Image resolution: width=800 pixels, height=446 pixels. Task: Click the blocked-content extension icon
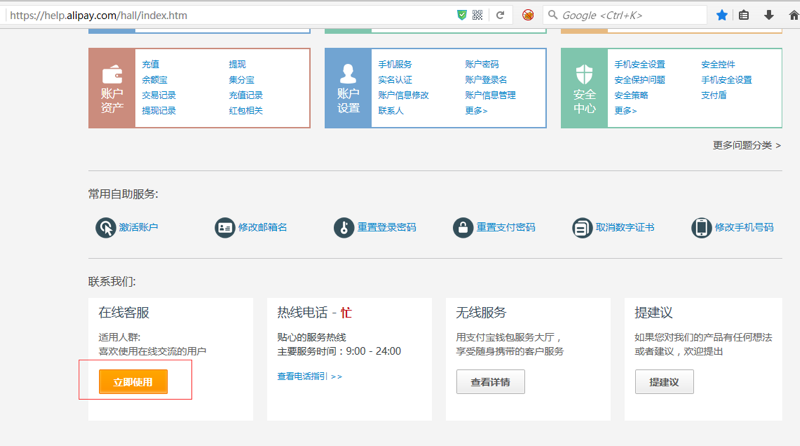[528, 15]
